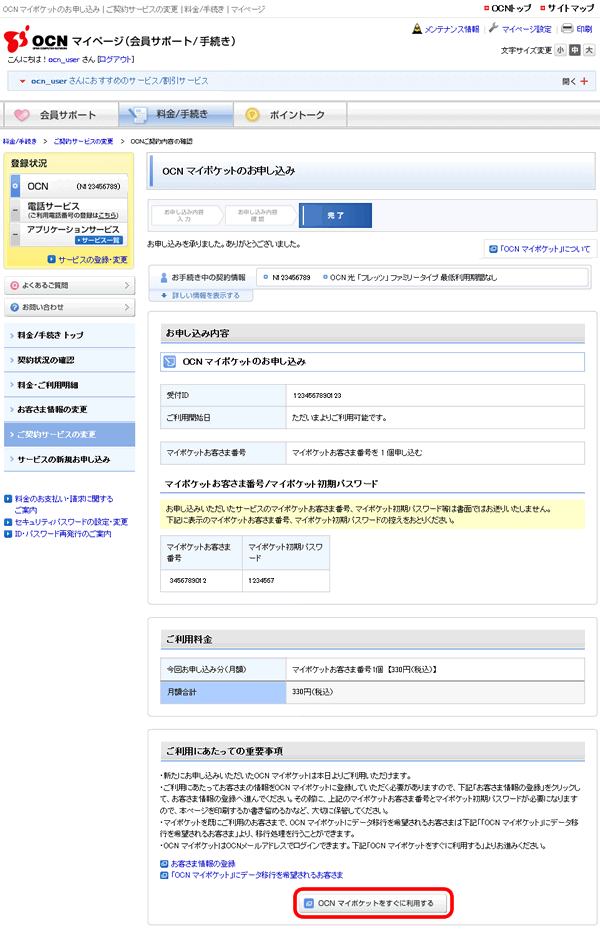Set text size to 大

(589, 50)
